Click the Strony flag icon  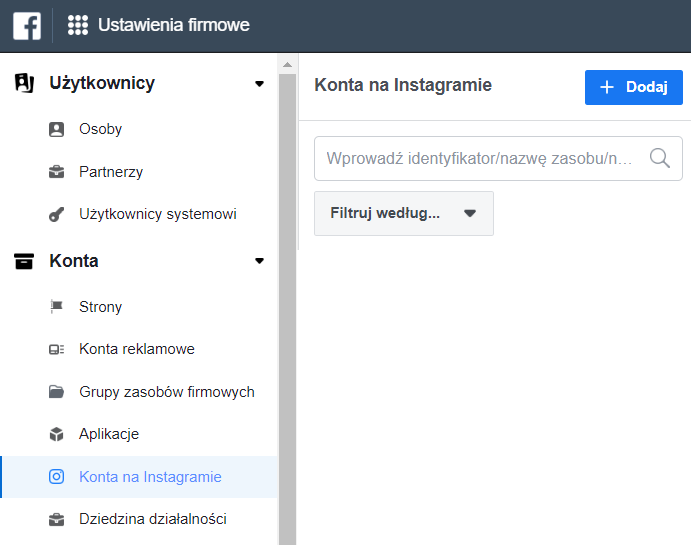[x=56, y=307]
